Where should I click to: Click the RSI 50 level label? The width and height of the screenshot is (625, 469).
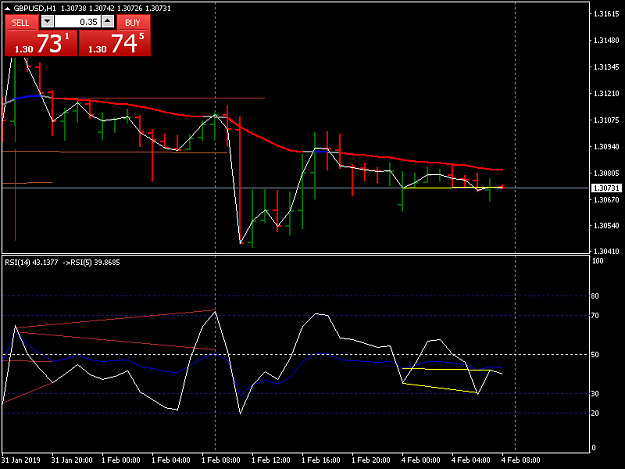595,355
